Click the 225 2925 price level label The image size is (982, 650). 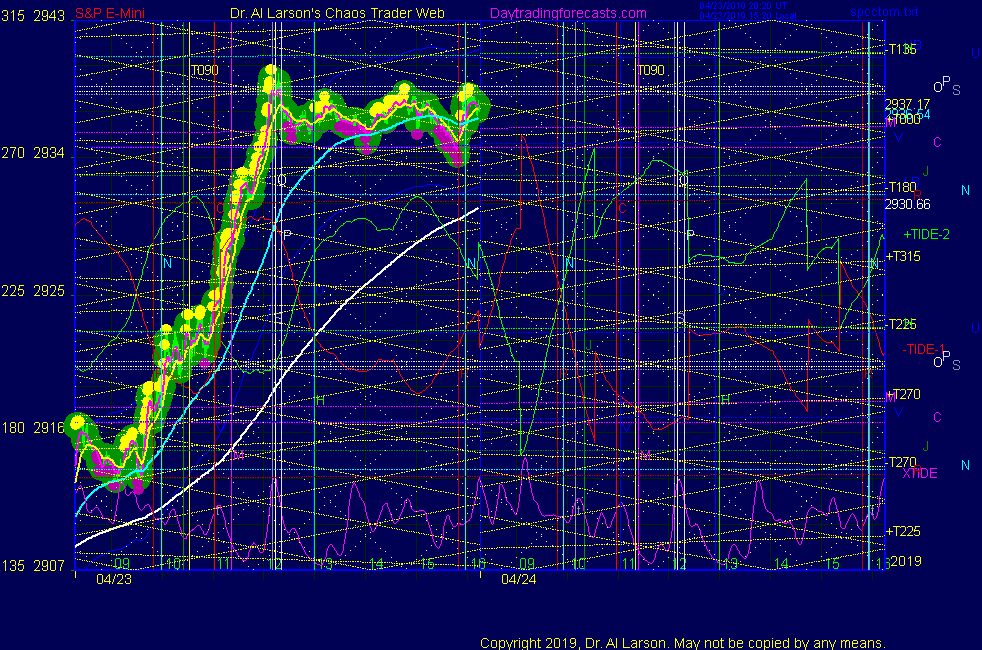33,291
